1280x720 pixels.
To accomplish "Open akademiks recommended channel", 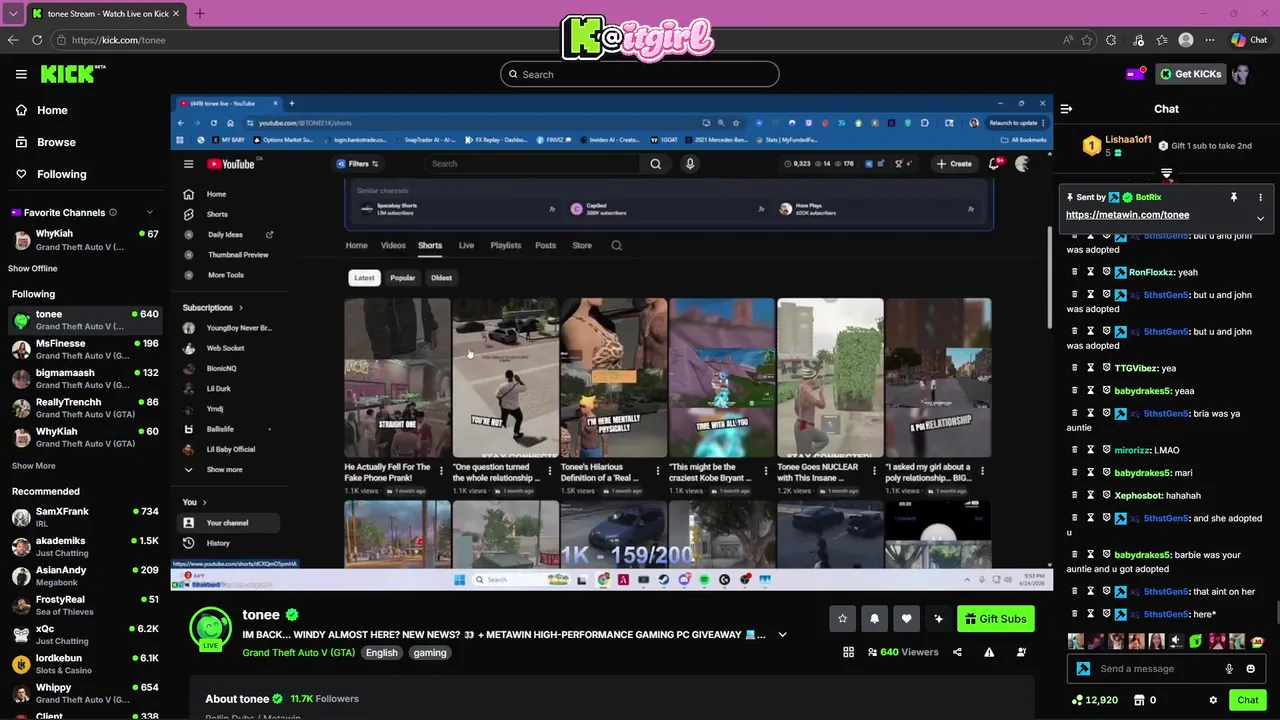I will (84, 546).
